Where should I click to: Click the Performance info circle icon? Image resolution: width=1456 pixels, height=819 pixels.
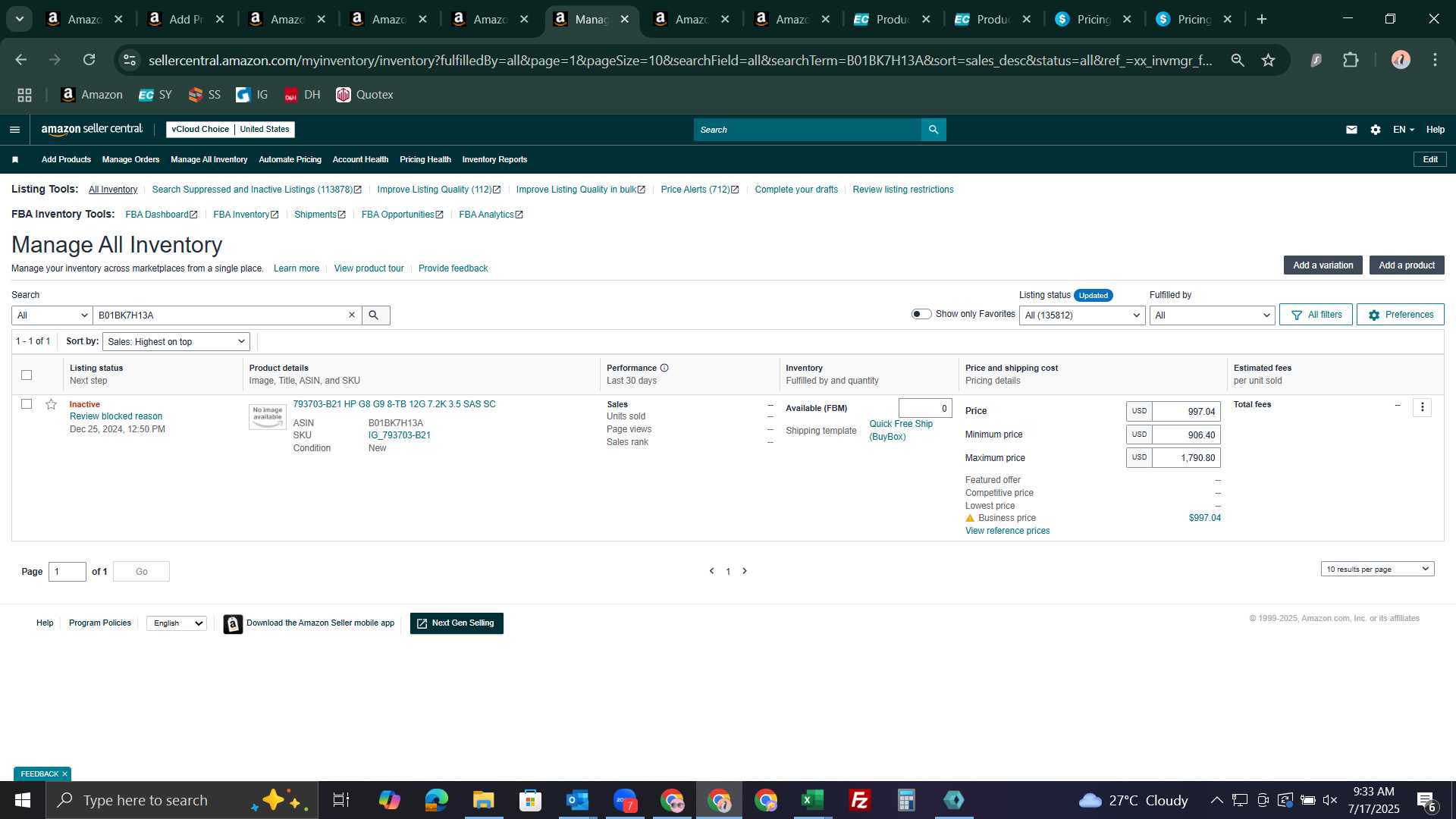click(664, 368)
